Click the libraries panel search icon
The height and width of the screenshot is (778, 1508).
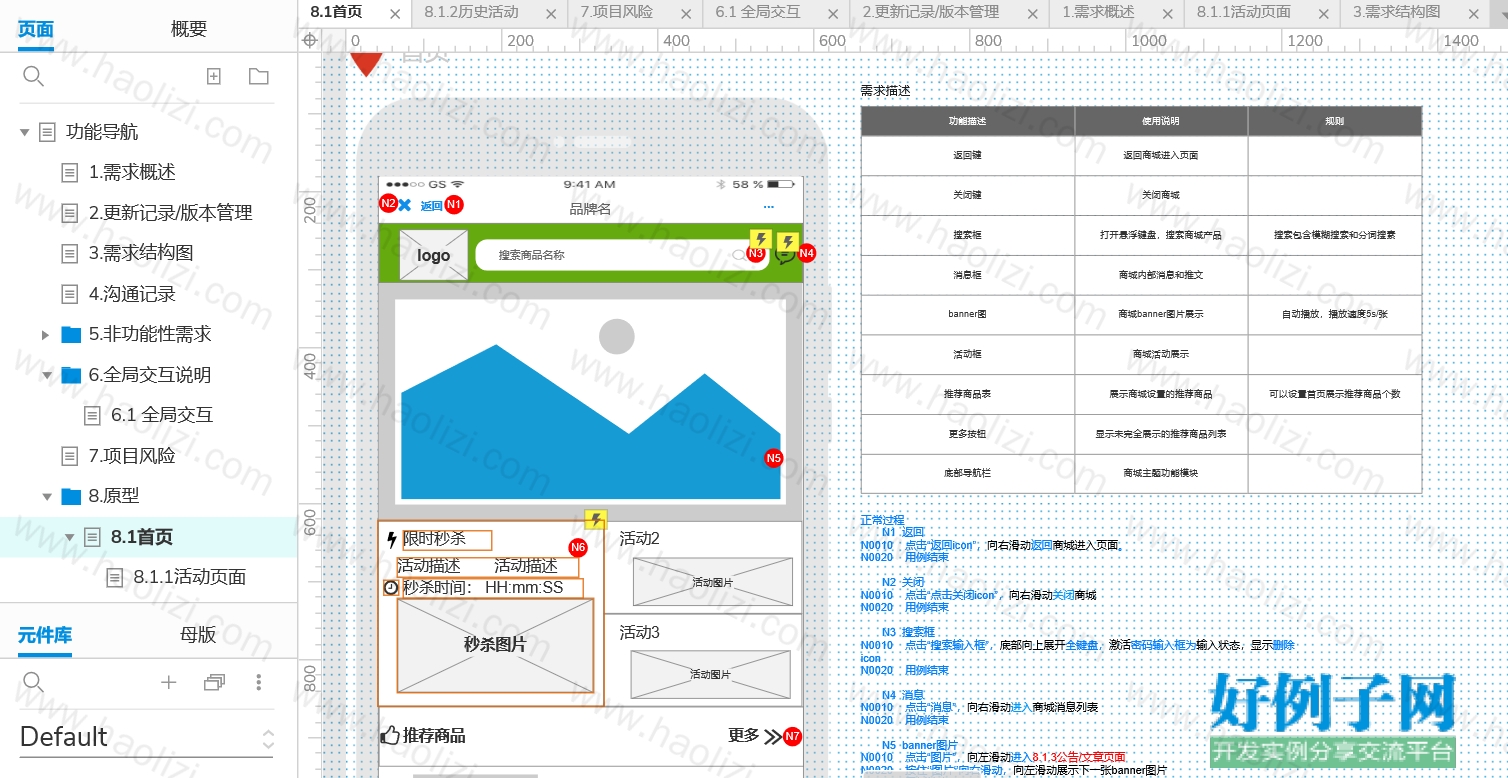click(33, 682)
